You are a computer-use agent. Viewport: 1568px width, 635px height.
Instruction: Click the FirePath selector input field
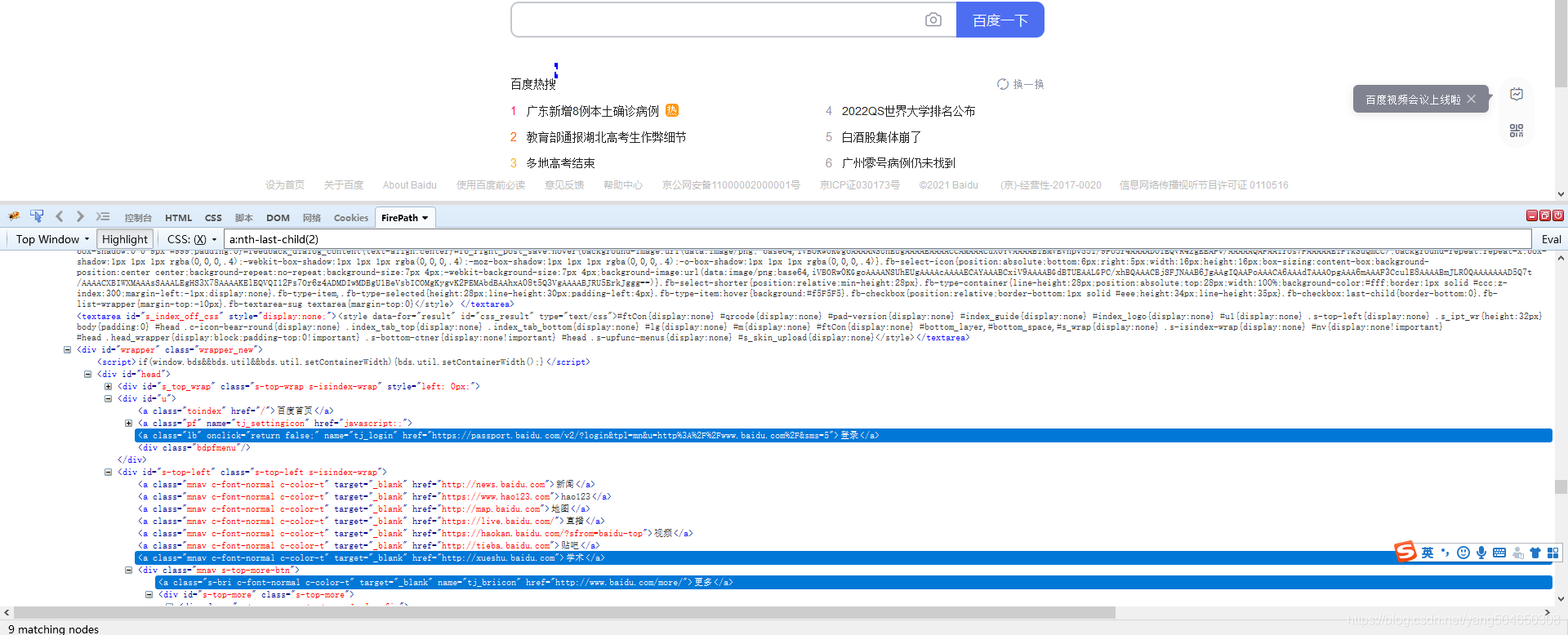click(x=877, y=239)
